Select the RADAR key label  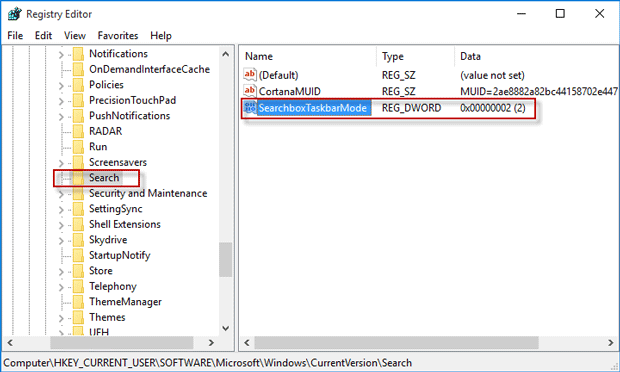point(106,131)
